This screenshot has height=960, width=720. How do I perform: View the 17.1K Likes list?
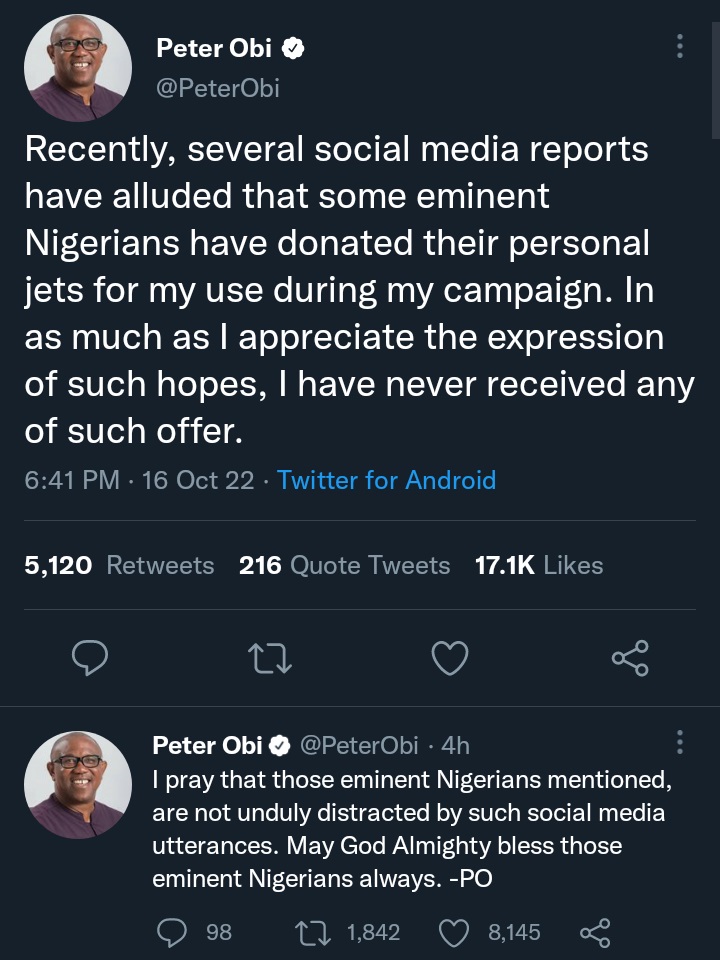(x=539, y=565)
